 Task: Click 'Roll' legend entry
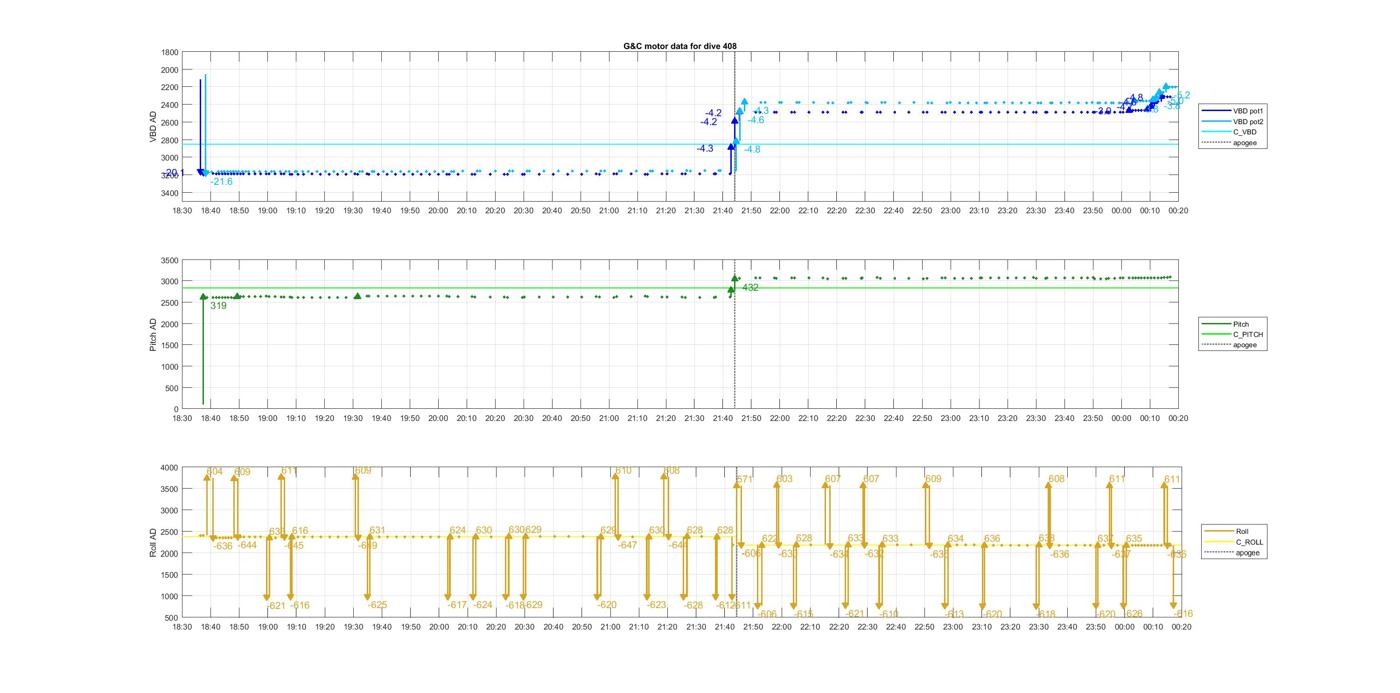1242,531
